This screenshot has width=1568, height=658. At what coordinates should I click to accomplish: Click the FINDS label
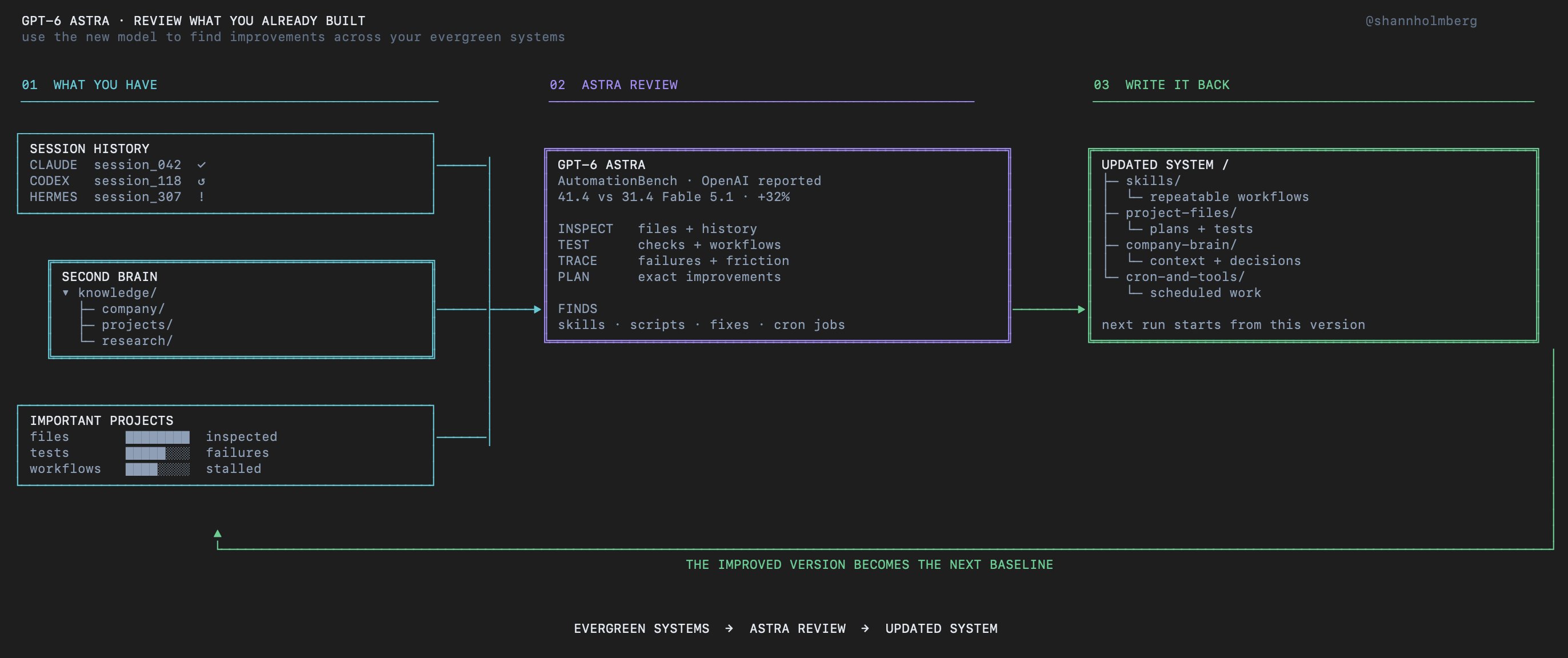click(x=578, y=308)
